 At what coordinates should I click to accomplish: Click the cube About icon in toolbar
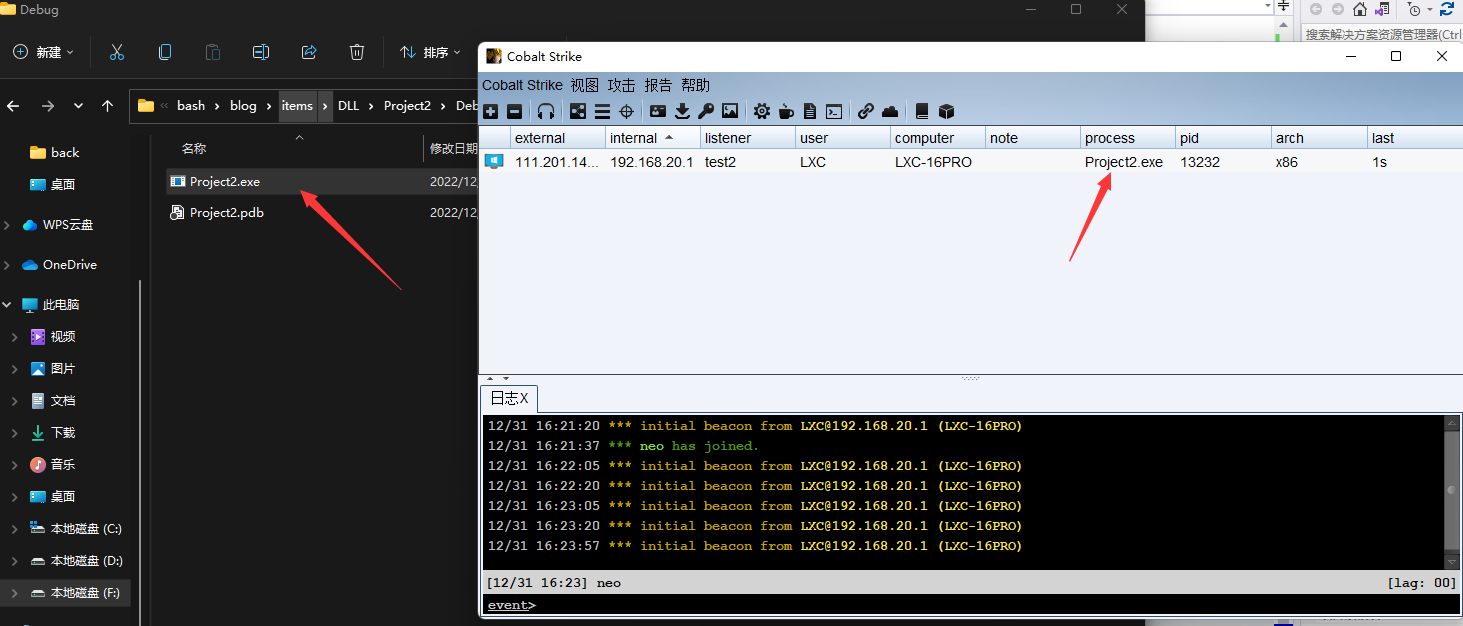coord(946,111)
